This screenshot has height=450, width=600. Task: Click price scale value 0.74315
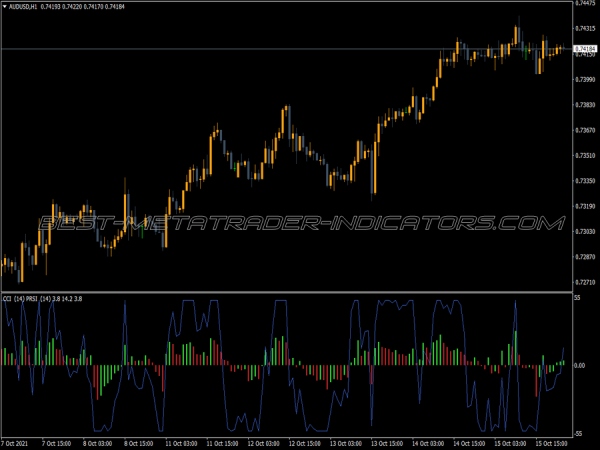585,28
